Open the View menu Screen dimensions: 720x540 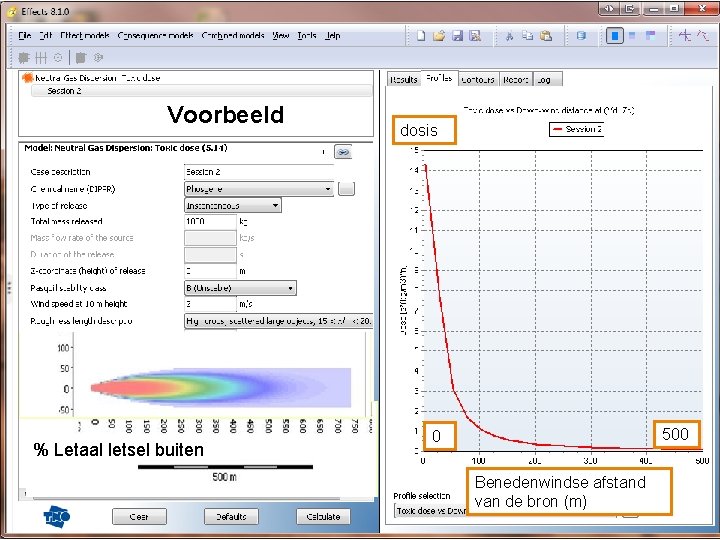click(x=281, y=36)
